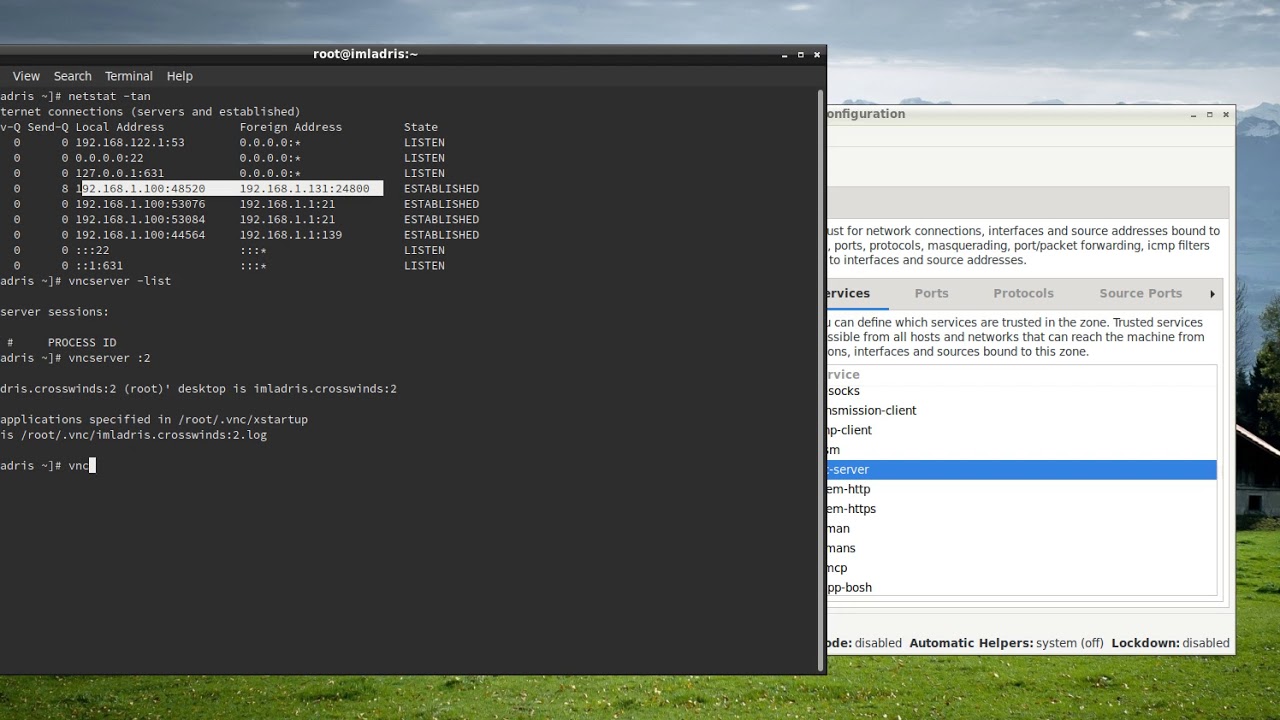Switch to the Protocols tab
The image size is (1280, 720).
(x=1023, y=293)
